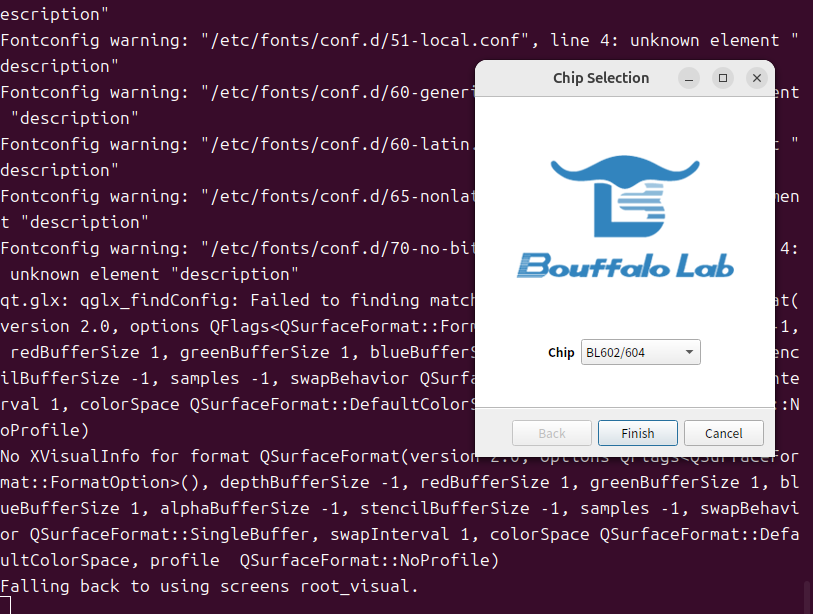
Task: Click the Finish button
Action: [x=638, y=433]
